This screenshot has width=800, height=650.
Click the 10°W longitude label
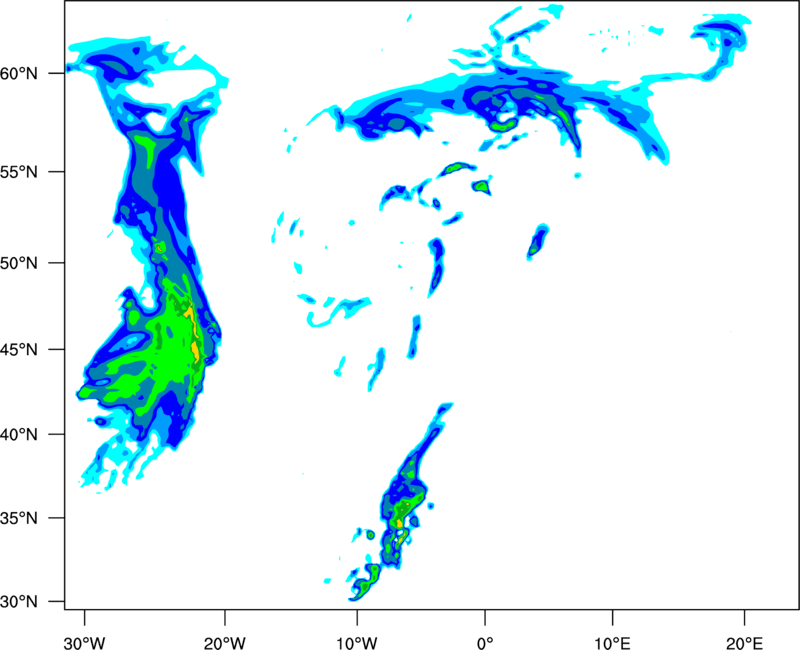tap(356, 643)
